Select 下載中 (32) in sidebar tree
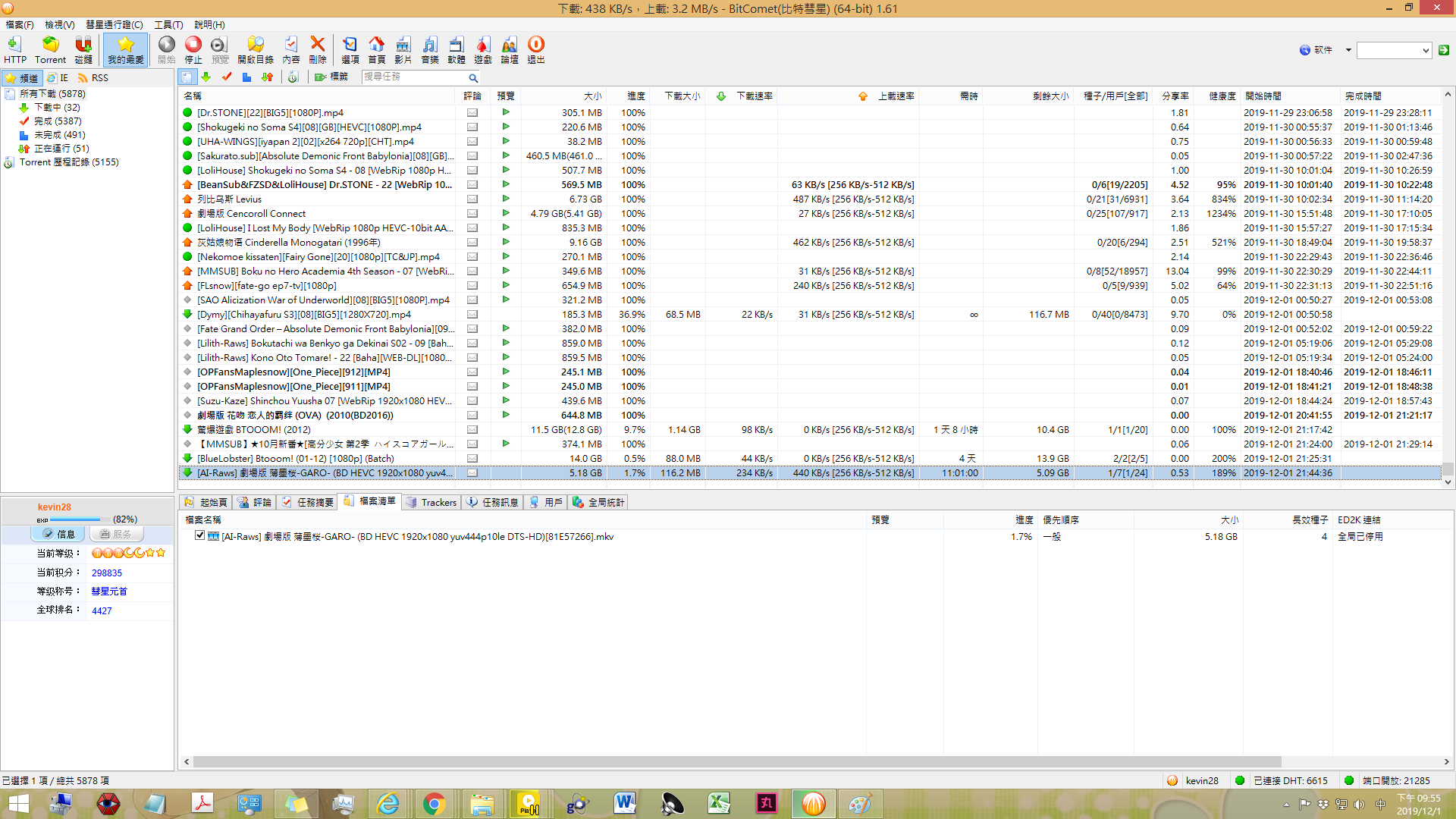This screenshot has width=1456, height=819. point(57,107)
